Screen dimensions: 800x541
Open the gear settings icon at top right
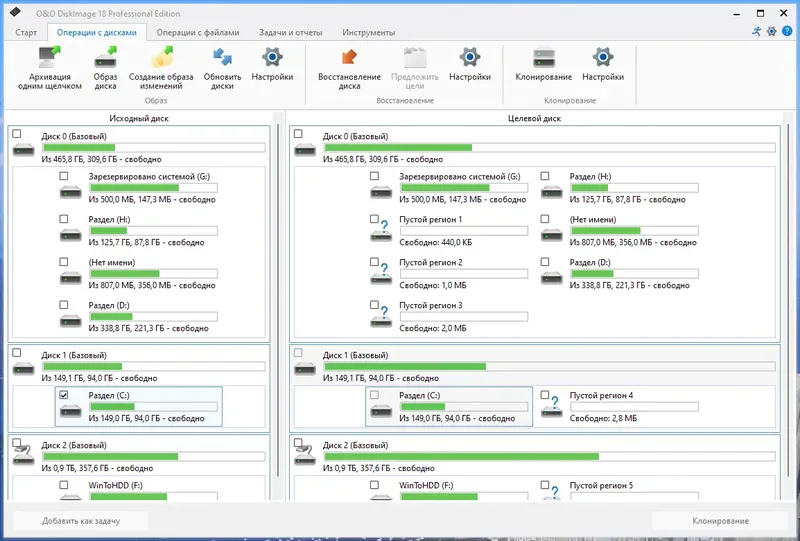pos(771,31)
